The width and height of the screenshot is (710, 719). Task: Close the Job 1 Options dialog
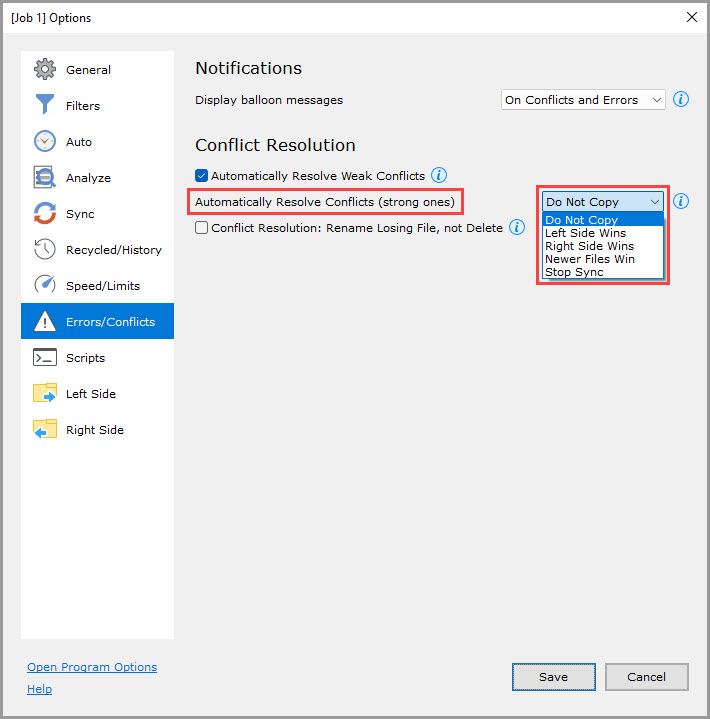click(x=691, y=17)
